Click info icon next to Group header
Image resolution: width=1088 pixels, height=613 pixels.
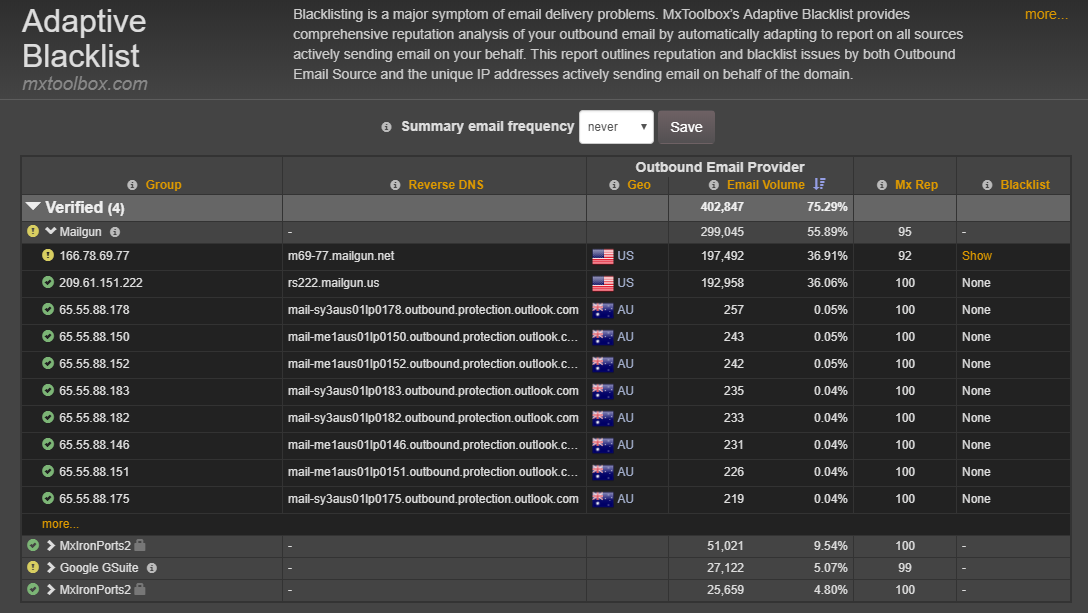[x=132, y=185]
